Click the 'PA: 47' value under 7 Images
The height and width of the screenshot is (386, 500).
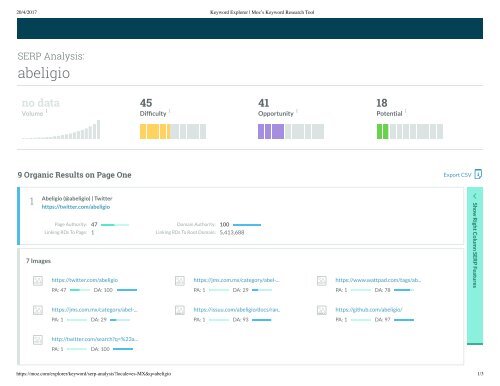(x=59, y=290)
